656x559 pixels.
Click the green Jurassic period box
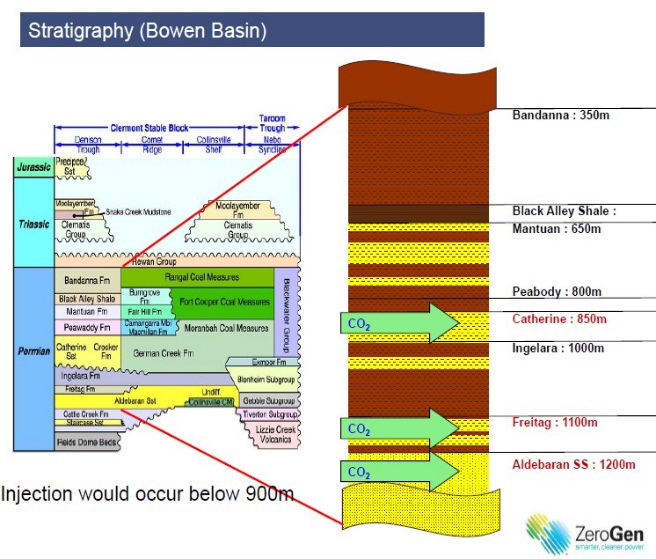click(x=32, y=168)
